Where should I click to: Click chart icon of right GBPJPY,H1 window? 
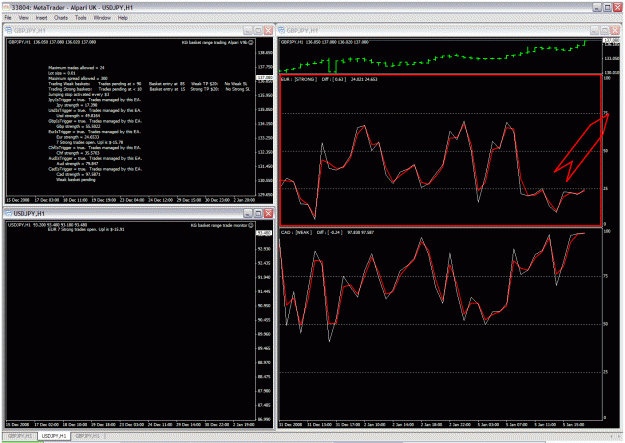point(281,30)
